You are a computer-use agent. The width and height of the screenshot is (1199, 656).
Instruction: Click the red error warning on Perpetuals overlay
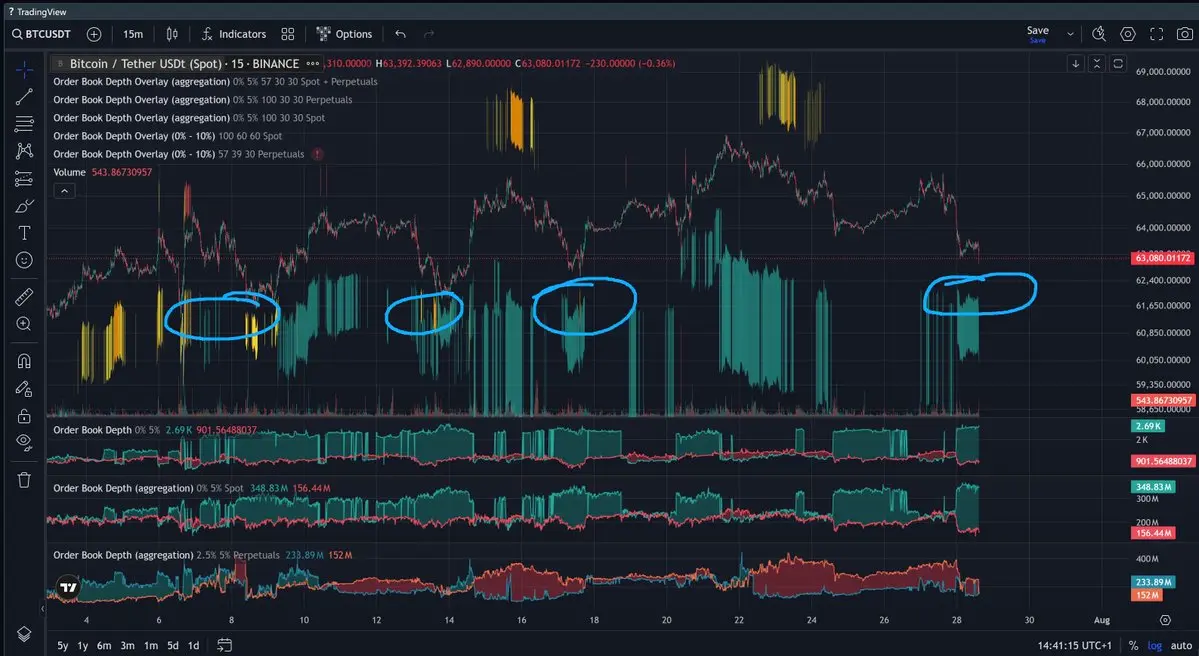317,154
